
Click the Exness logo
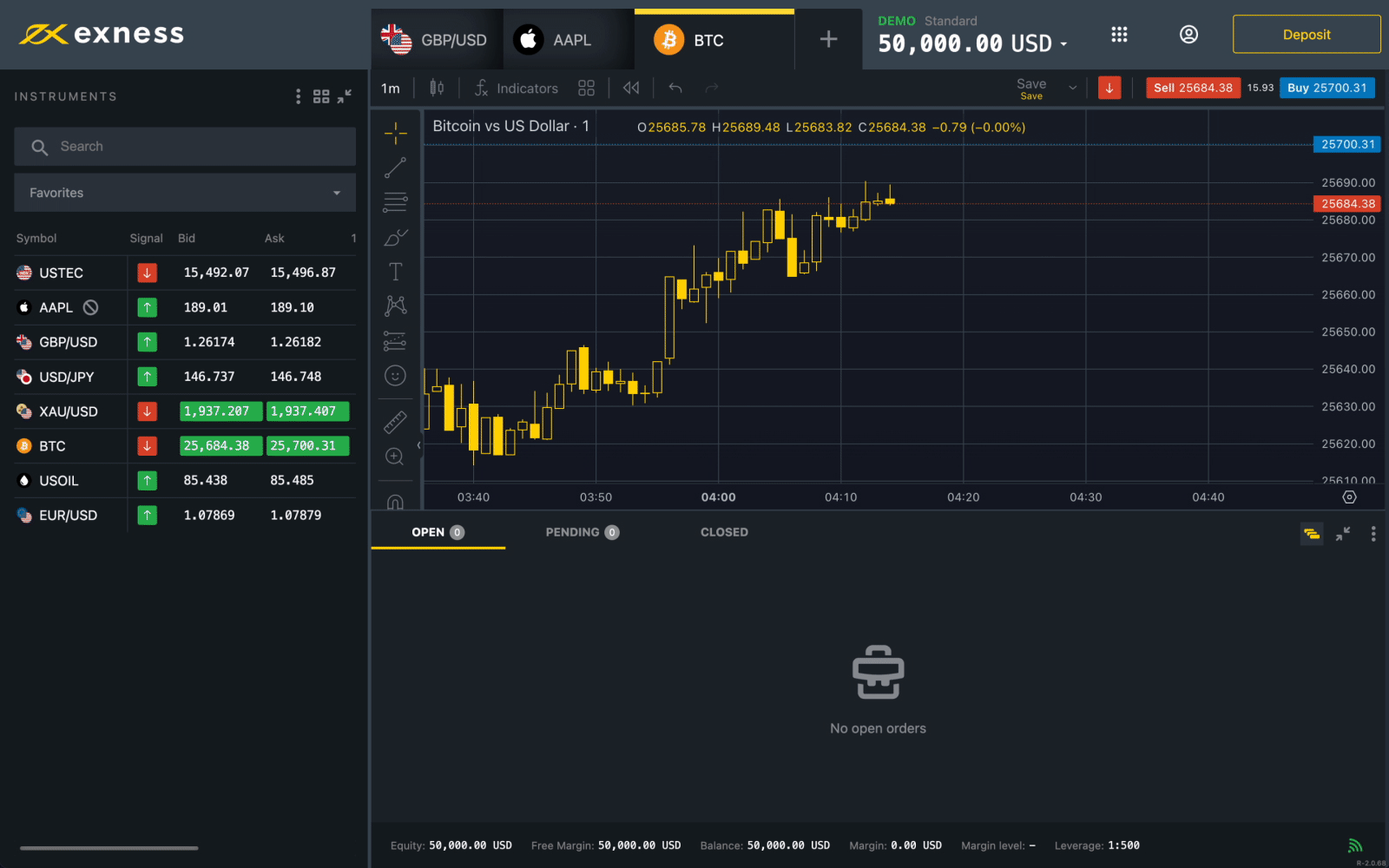[102, 35]
